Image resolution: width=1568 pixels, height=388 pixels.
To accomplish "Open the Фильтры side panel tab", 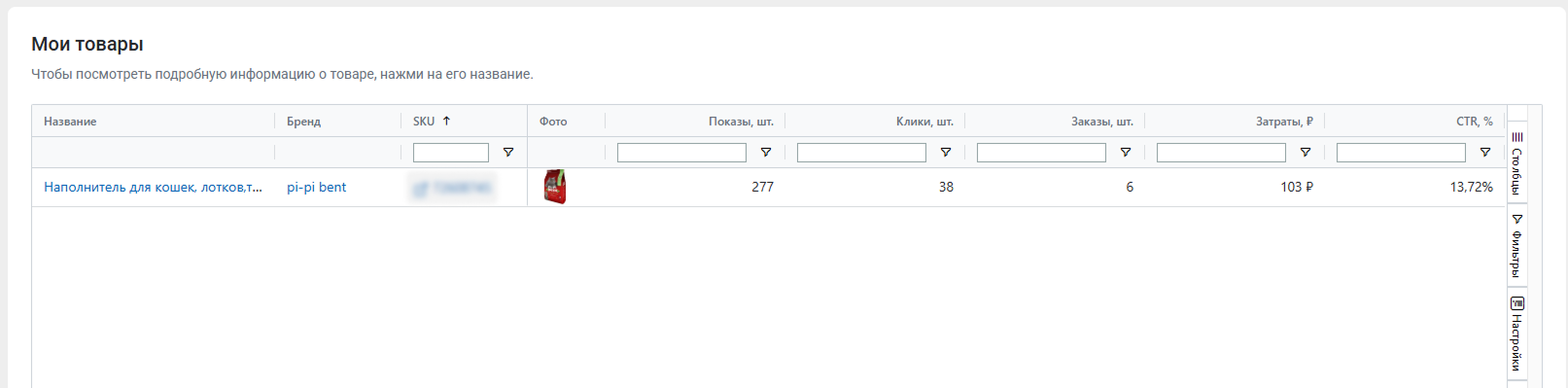I will pos(1517,245).
